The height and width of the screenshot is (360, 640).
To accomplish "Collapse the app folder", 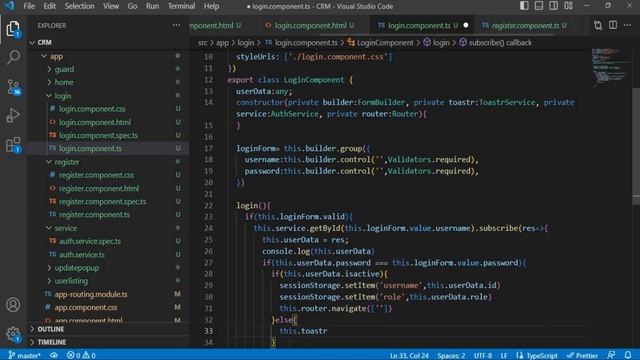I will coord(108,56).
